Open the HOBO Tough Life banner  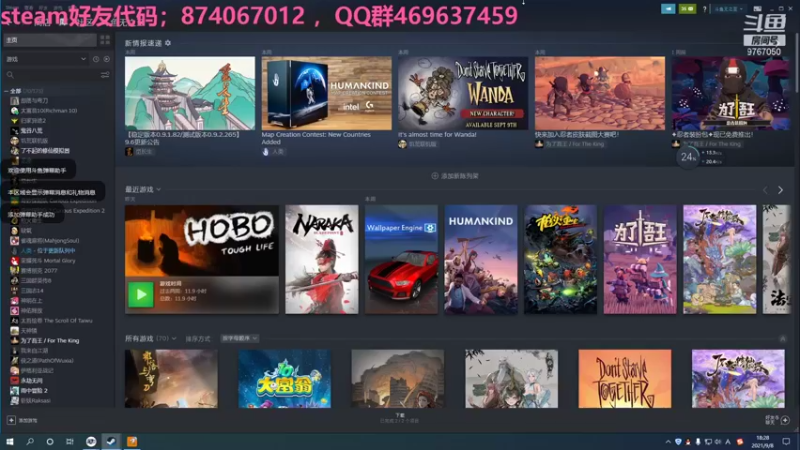202,240
